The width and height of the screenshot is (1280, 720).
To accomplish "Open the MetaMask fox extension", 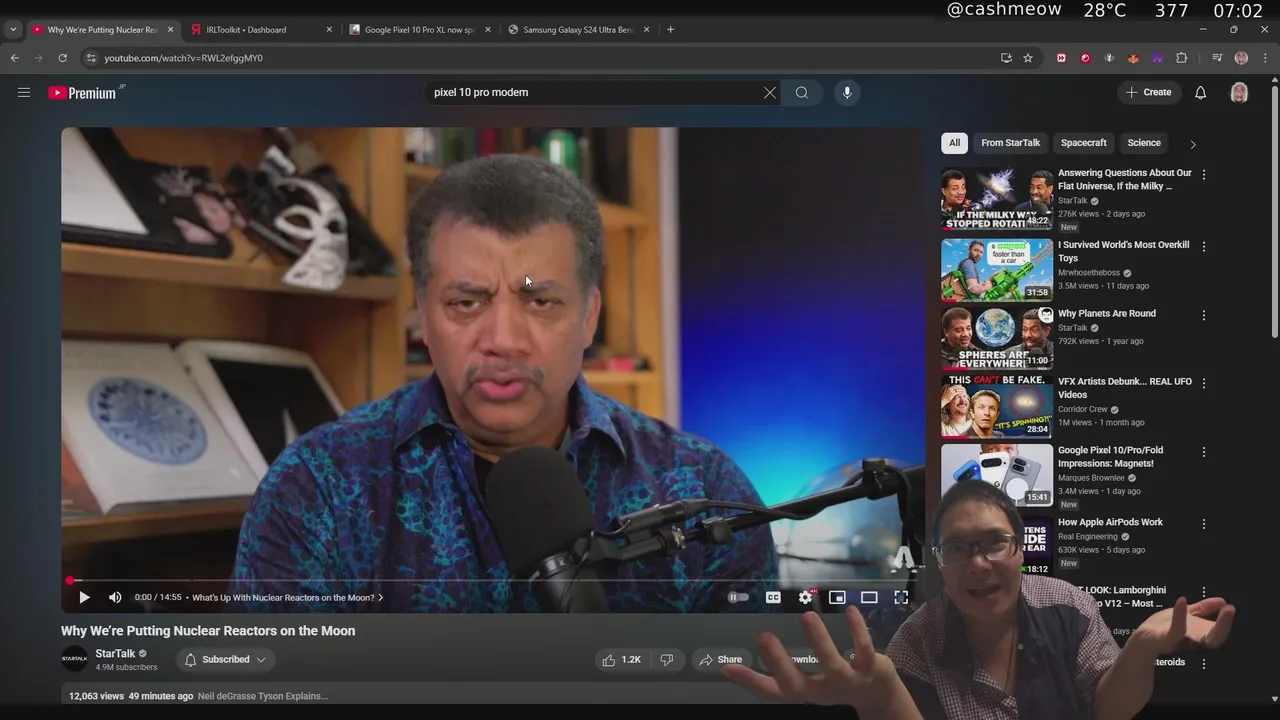I will tap(1133, 58).
